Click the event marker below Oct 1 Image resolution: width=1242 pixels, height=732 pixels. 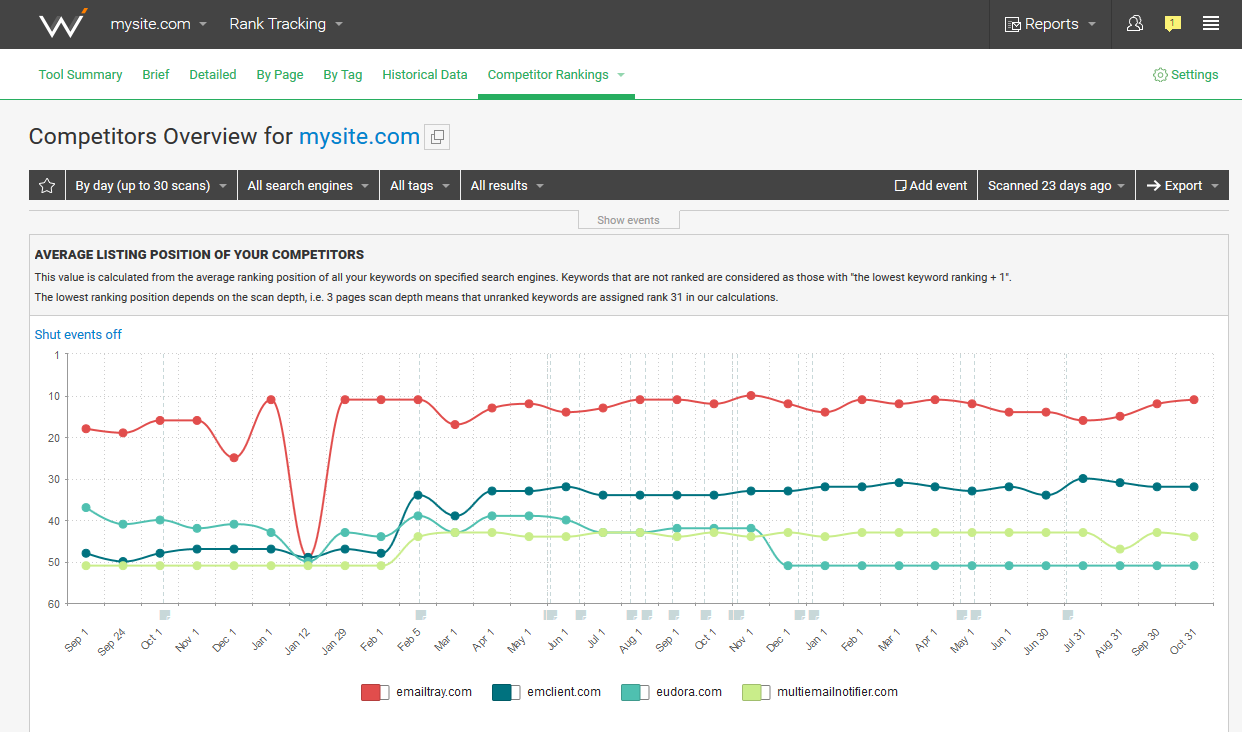coord(165,615)
